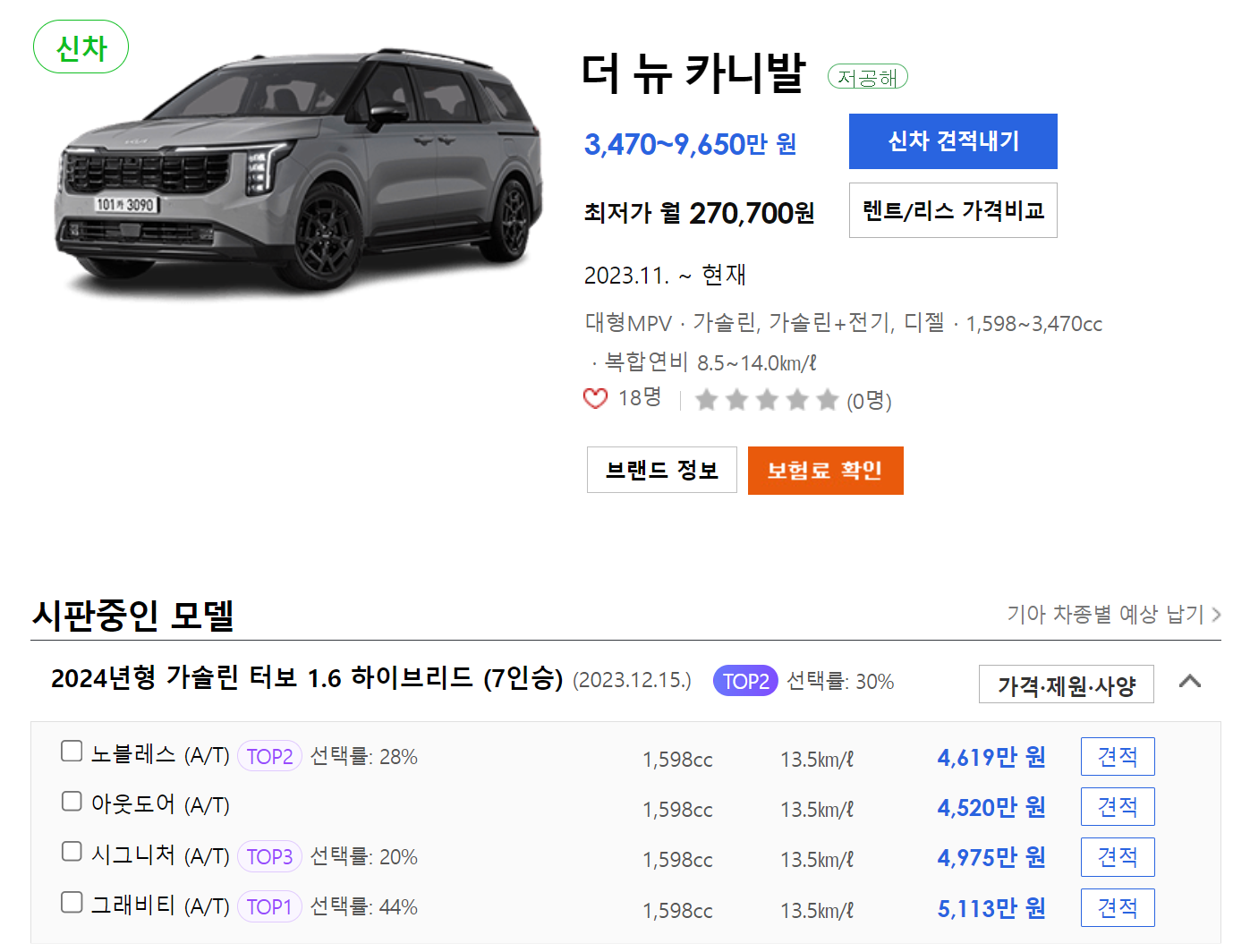This screenshot has width=1250, height=952.
Task: Open 렌트/리스 가격비교
Action: [x=953, y=210]
